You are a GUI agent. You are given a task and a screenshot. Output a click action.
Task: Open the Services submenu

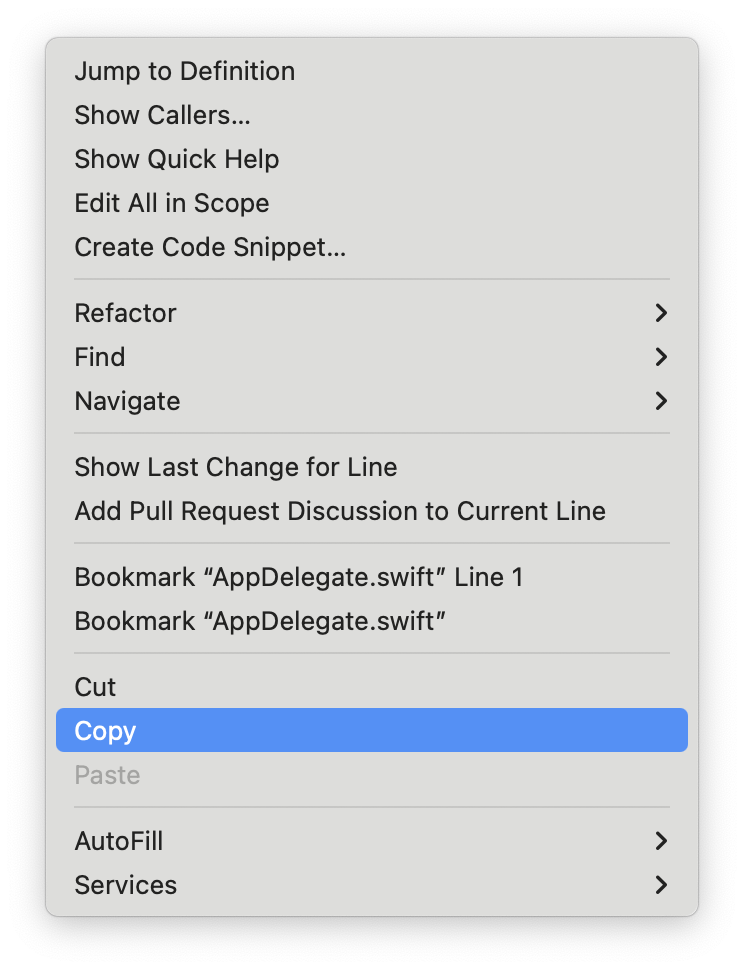126,885
